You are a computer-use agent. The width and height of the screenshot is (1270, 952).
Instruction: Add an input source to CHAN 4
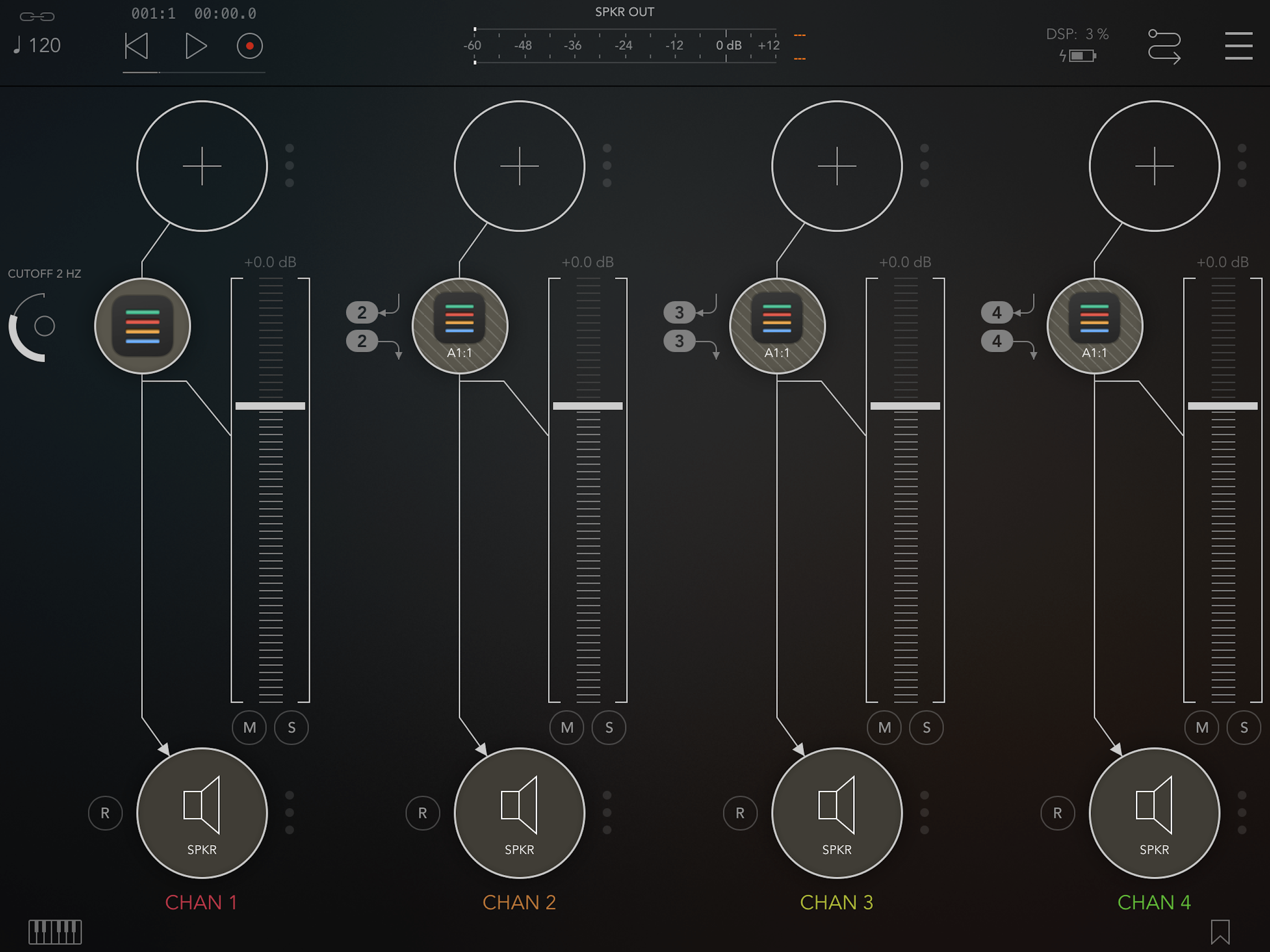[1154, 166]
